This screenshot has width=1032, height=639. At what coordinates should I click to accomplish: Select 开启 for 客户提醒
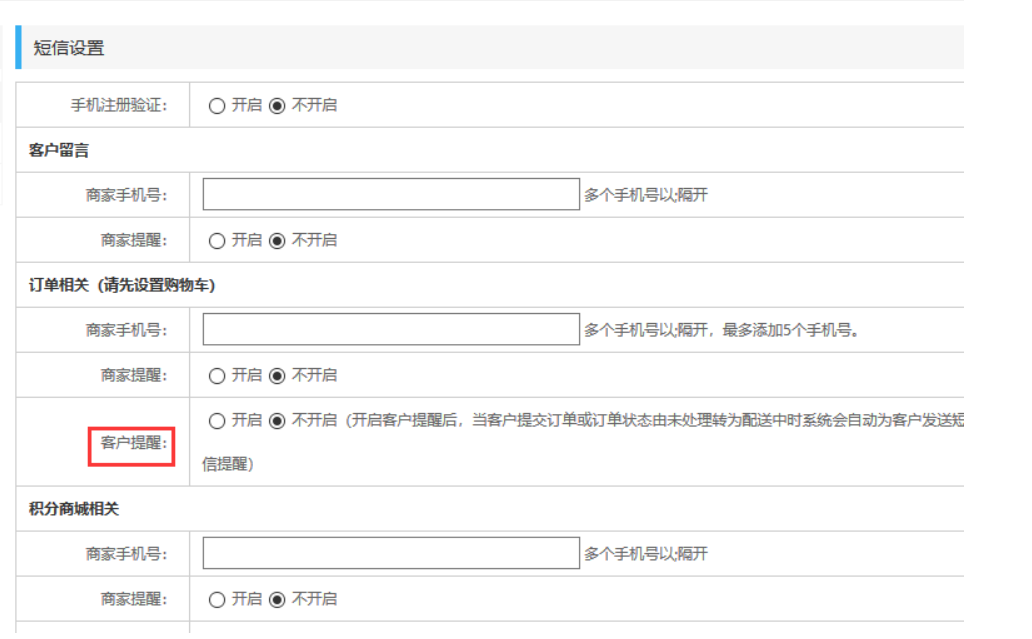click(217, 421)
